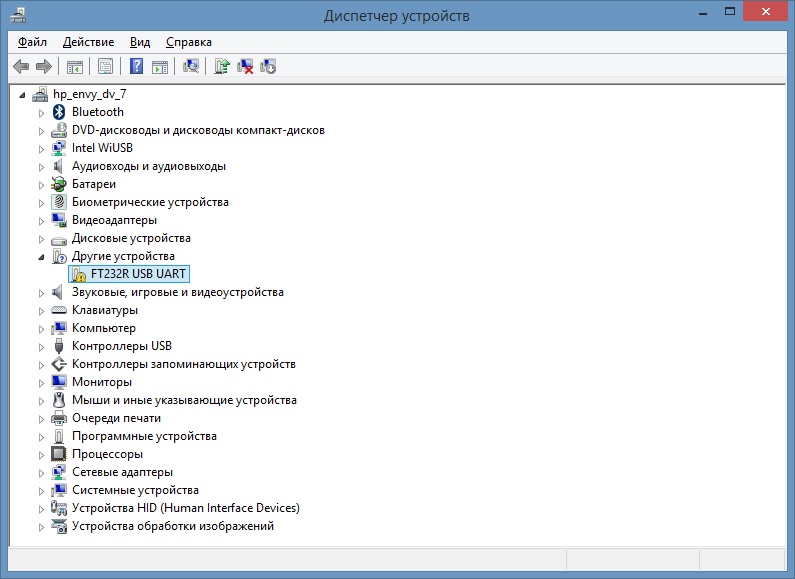Image resolution: width=795 pixels, height=579 pixels.
Task: Click the camera icon of Устройства обработки изображений
Action: pyautogui.click(x=59, y=526)
